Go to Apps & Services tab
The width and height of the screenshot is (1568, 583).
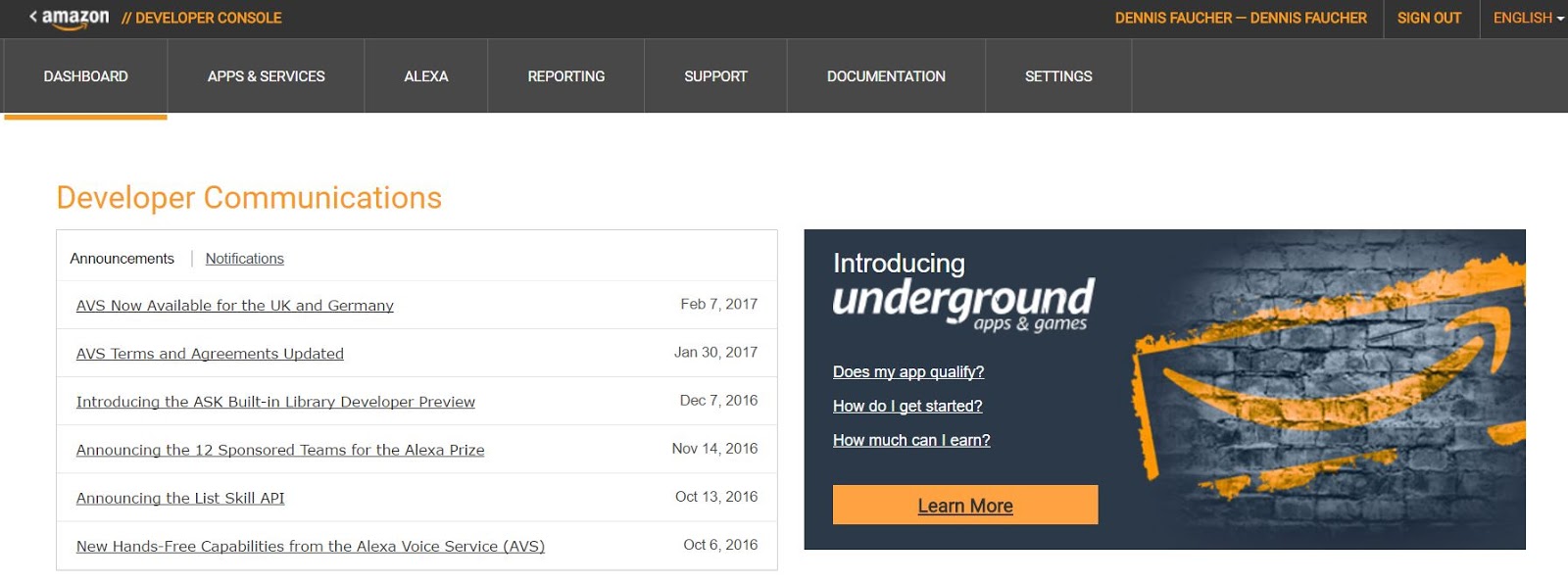[x=266, y=76]
